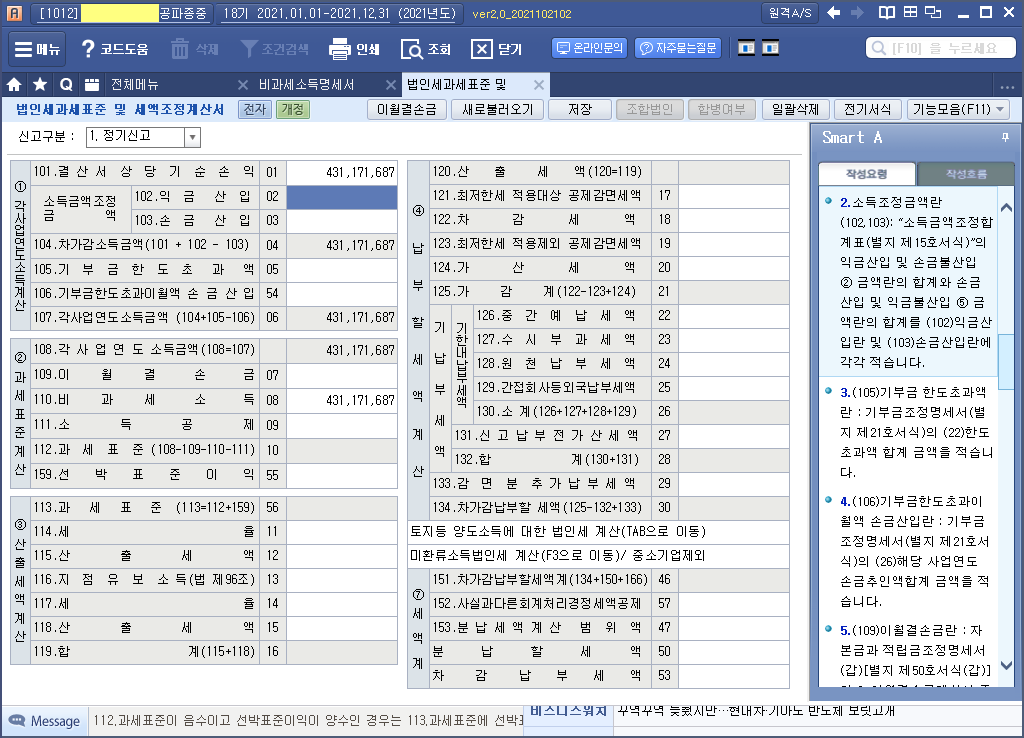
Task: Open 온라인문의 online inquiry
Action: (590, 48)
